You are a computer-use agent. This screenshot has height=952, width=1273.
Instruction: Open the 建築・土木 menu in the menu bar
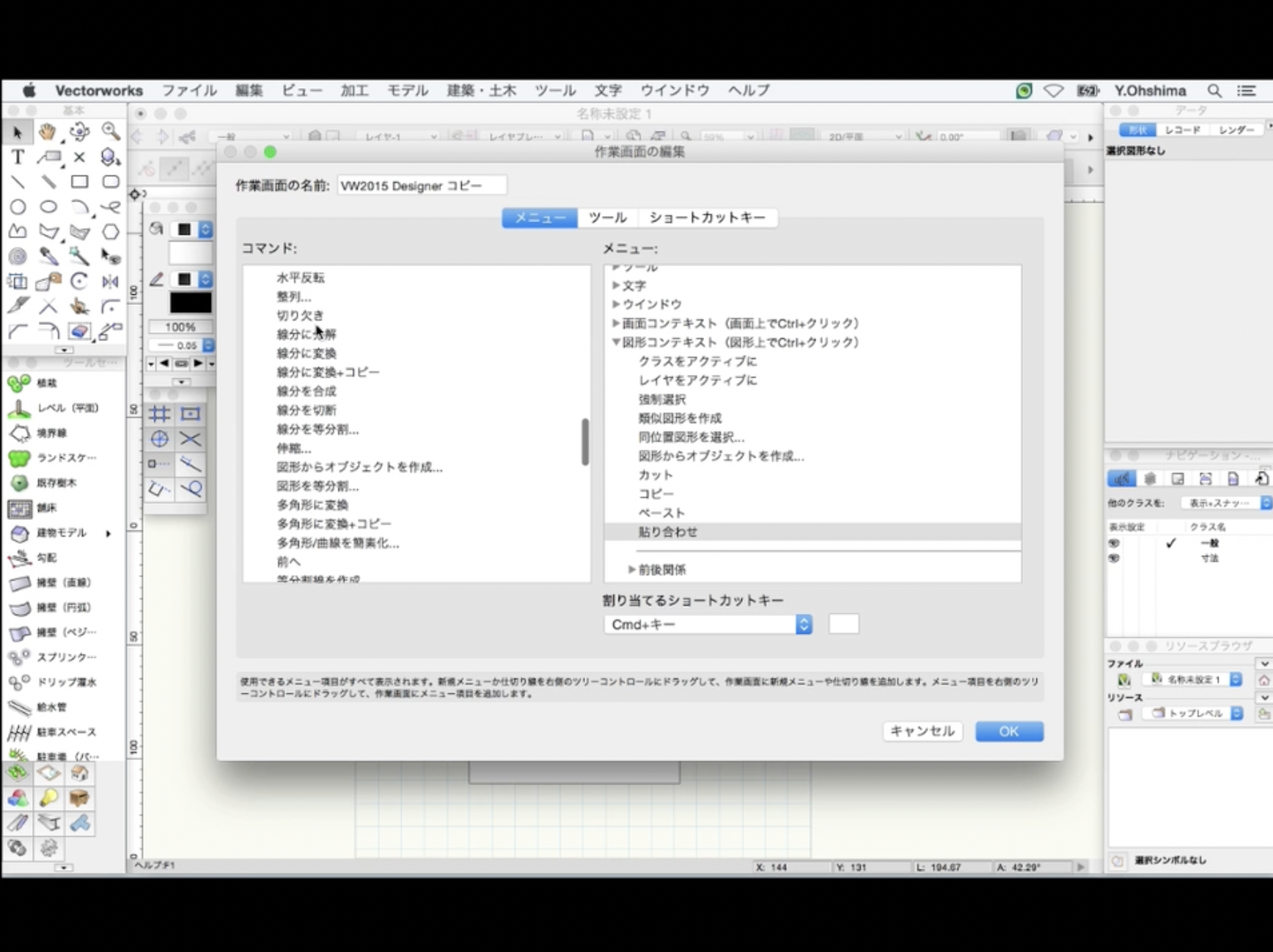pos(482,91)
